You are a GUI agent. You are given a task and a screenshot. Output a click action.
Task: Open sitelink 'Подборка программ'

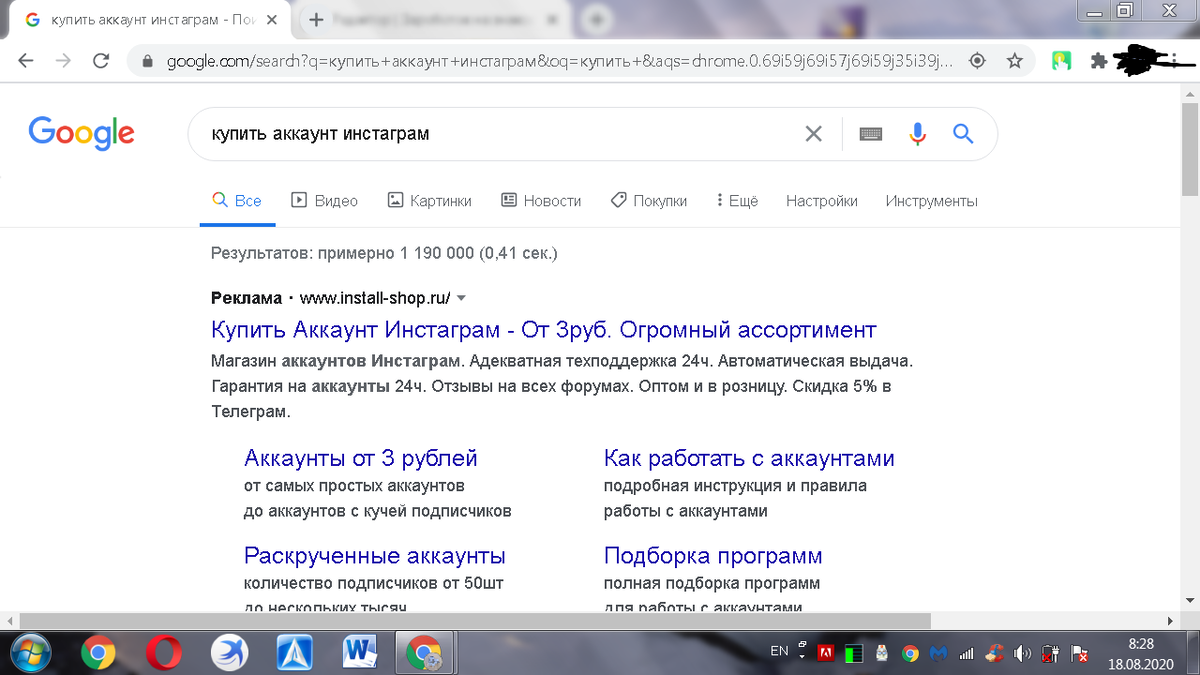click(x=713, y=555)
